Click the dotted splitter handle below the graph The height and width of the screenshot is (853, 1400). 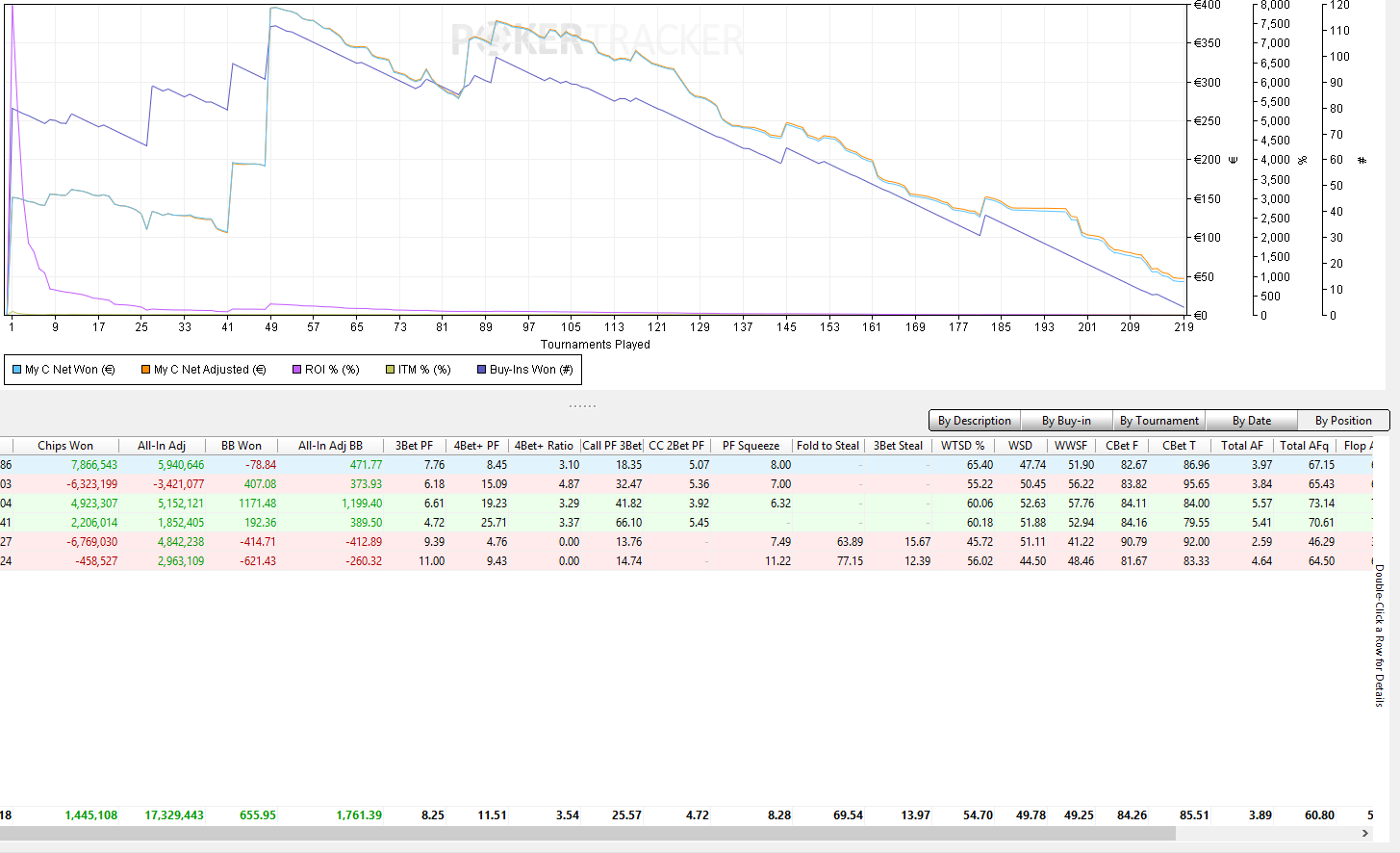click(x=582, y=406)
